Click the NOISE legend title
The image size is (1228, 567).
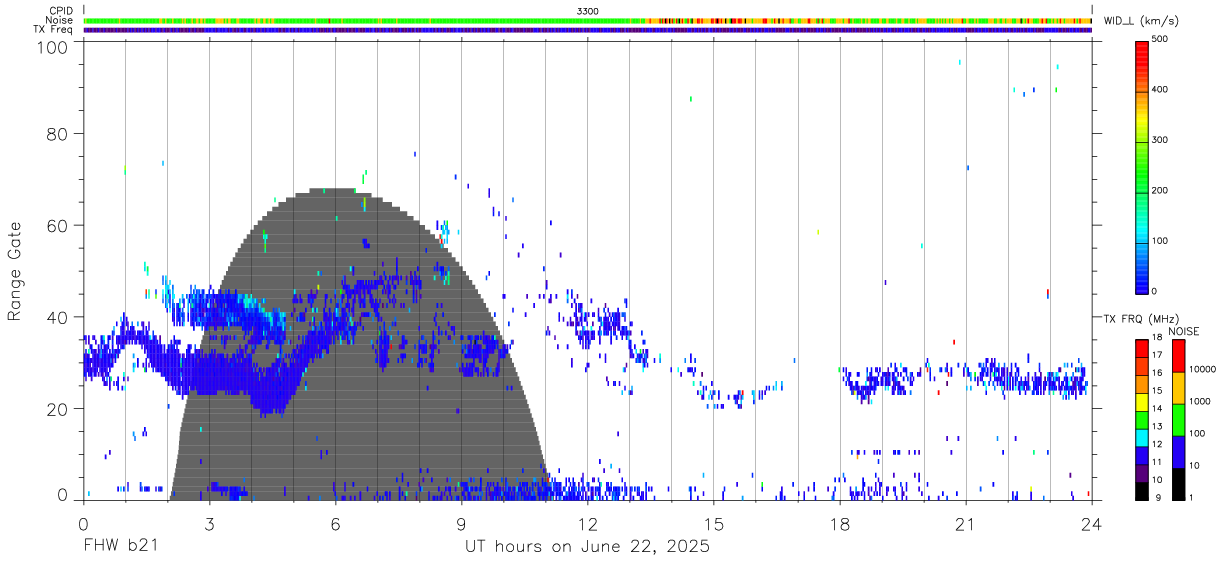tap(1183, 331)
